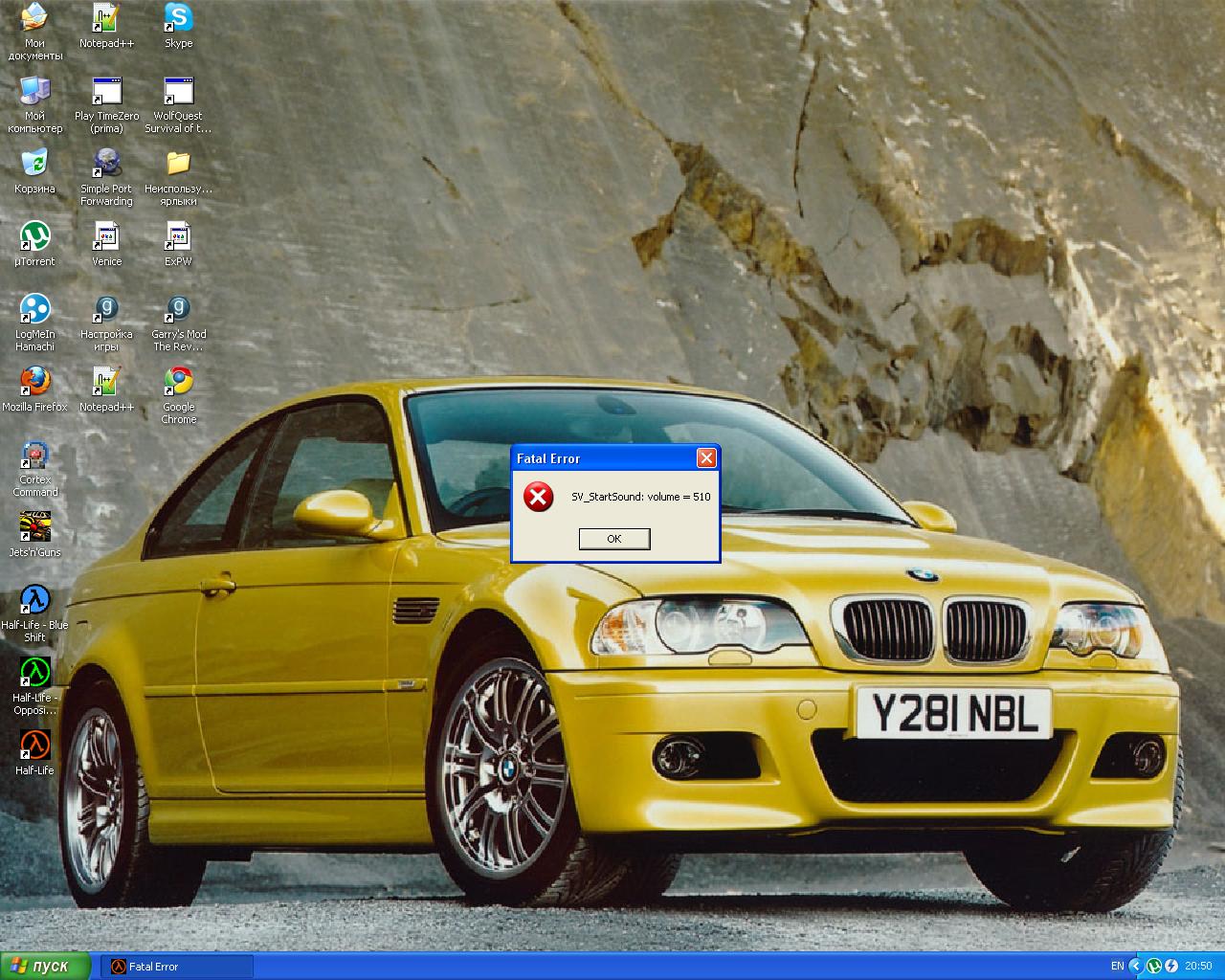Select the WolfQuest Survival shortcut
This screenshot has height=980, width=1225.
tap(178, 104)
